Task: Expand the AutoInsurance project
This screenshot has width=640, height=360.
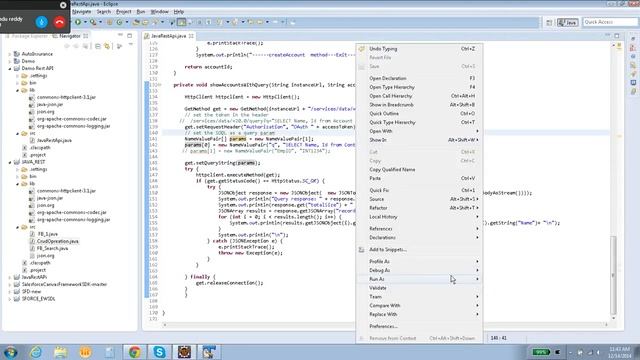Action: click(x=9, y=54)
